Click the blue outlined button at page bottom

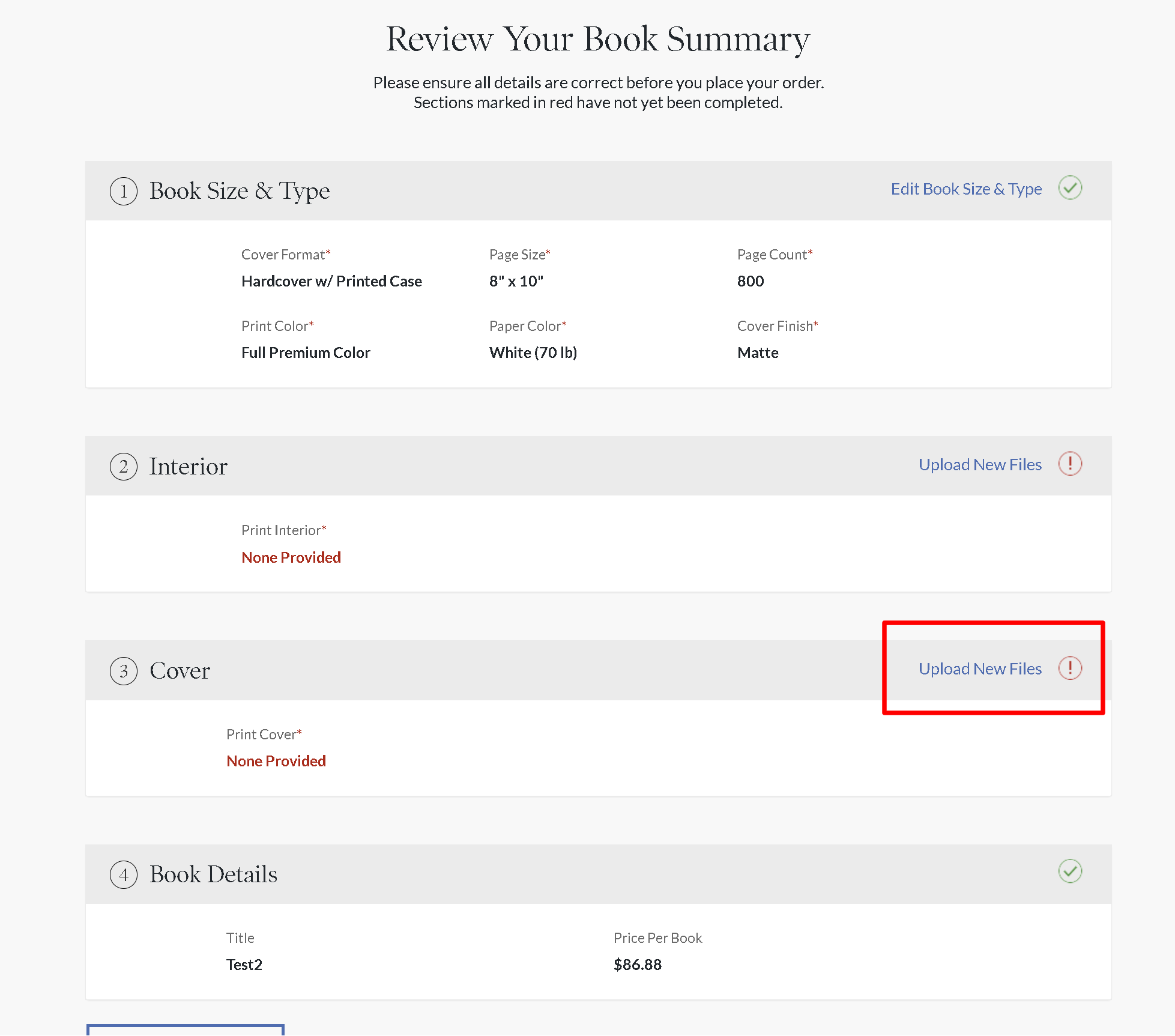pyautogui.click(x=185, y=1030)
